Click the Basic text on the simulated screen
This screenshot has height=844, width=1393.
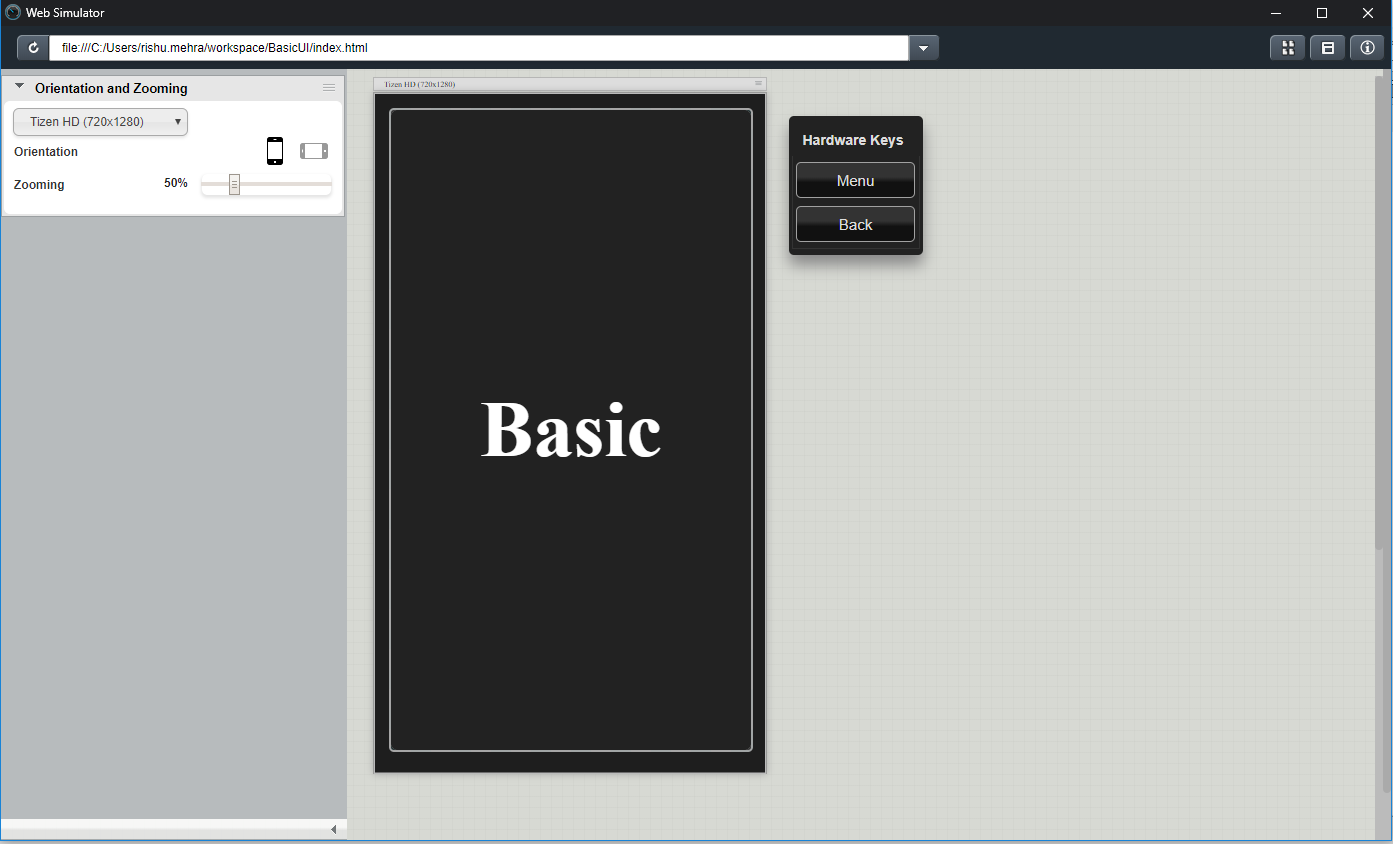[570, 430]
